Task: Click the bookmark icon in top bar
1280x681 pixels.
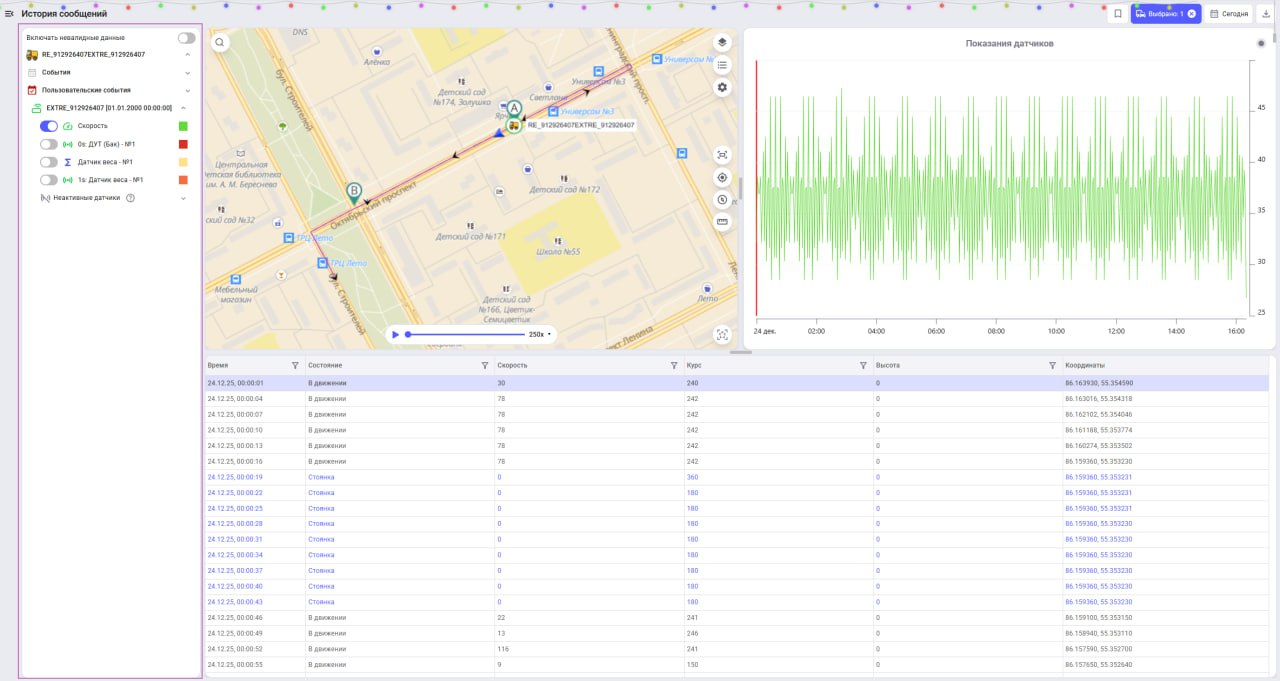Action: coord(1117,14)
